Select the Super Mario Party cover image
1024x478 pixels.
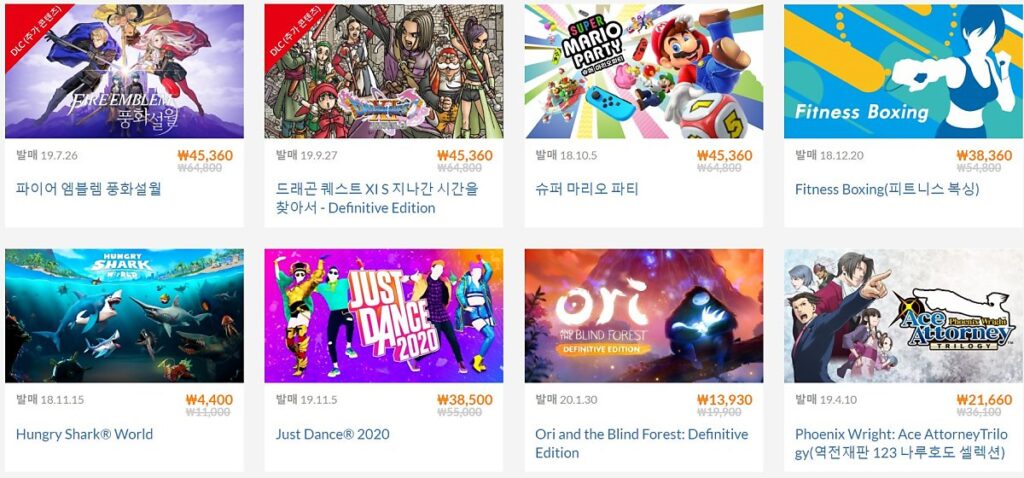pyautogui.click(x=644, y=71)
